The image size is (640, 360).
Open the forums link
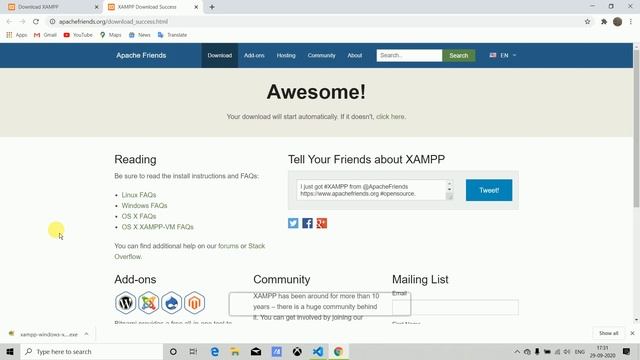pyautogui.click(x=228, y=246)
